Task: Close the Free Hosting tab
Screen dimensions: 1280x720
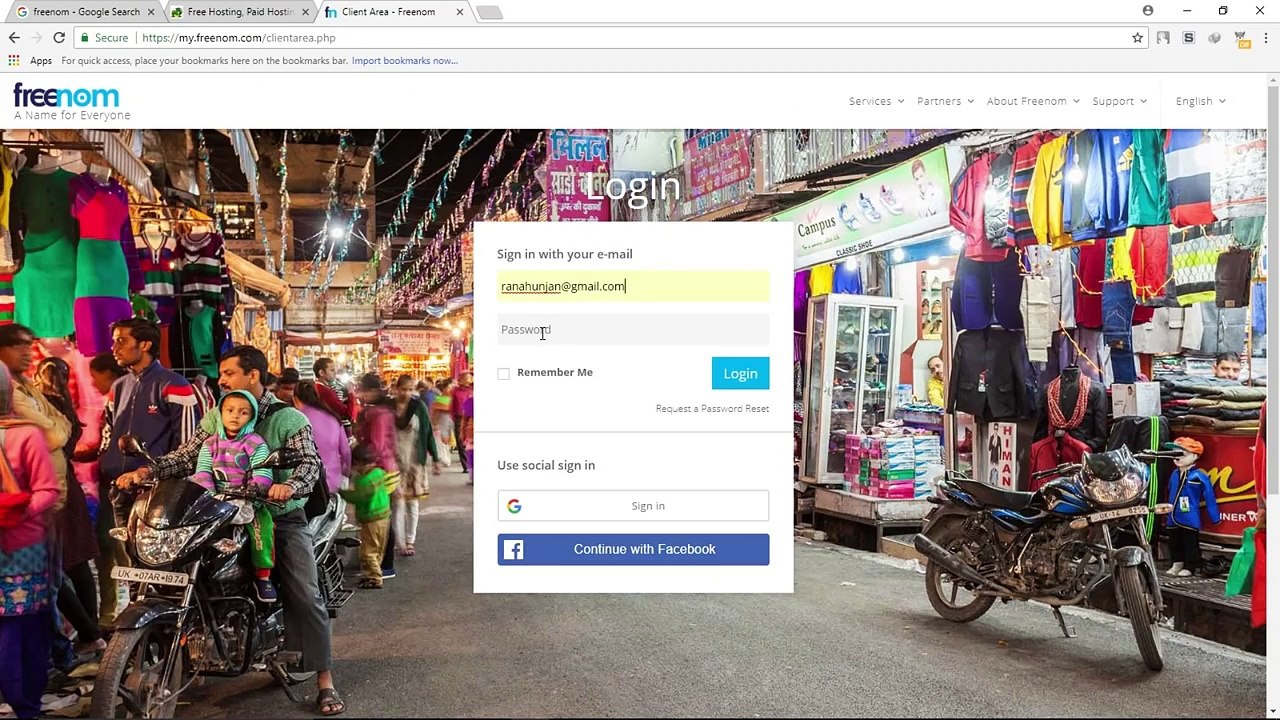Action: tap(304, 12)
